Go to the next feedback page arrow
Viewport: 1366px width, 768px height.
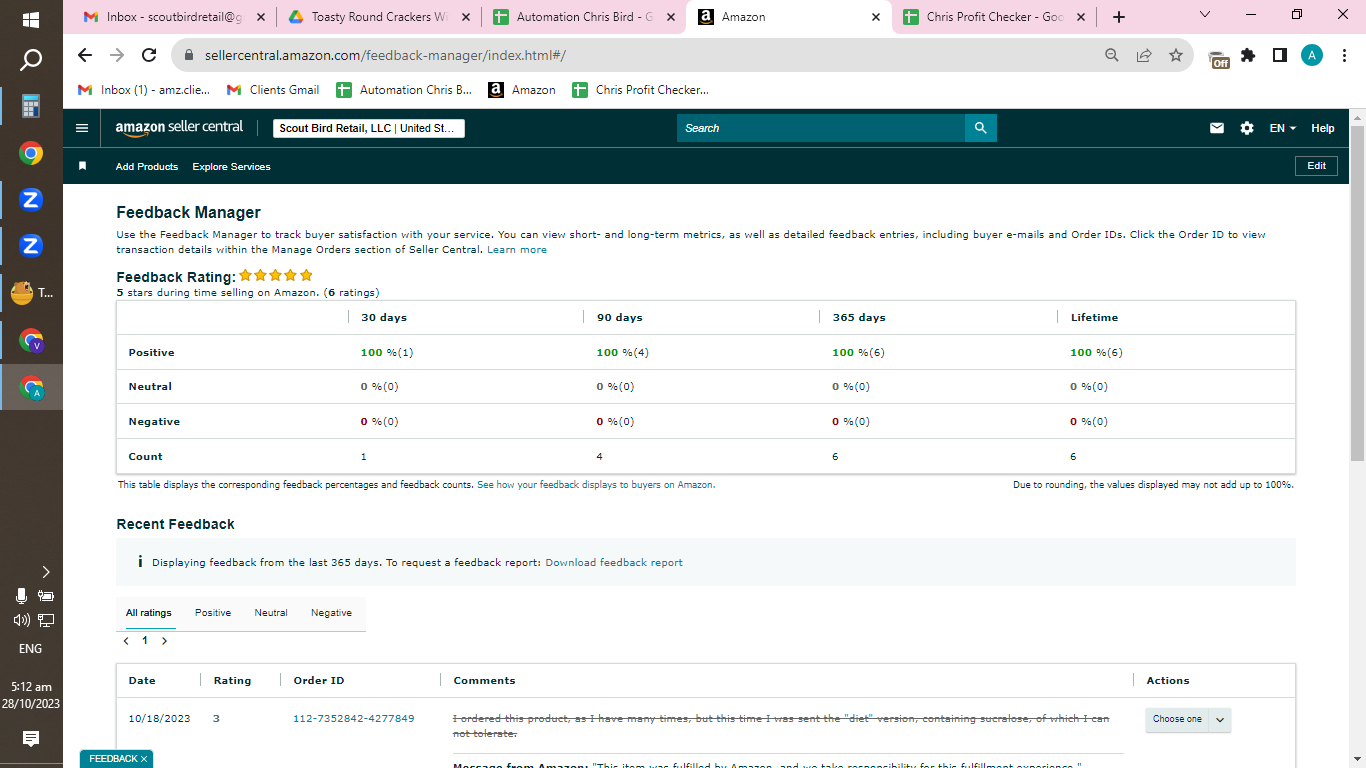(164, 641)
